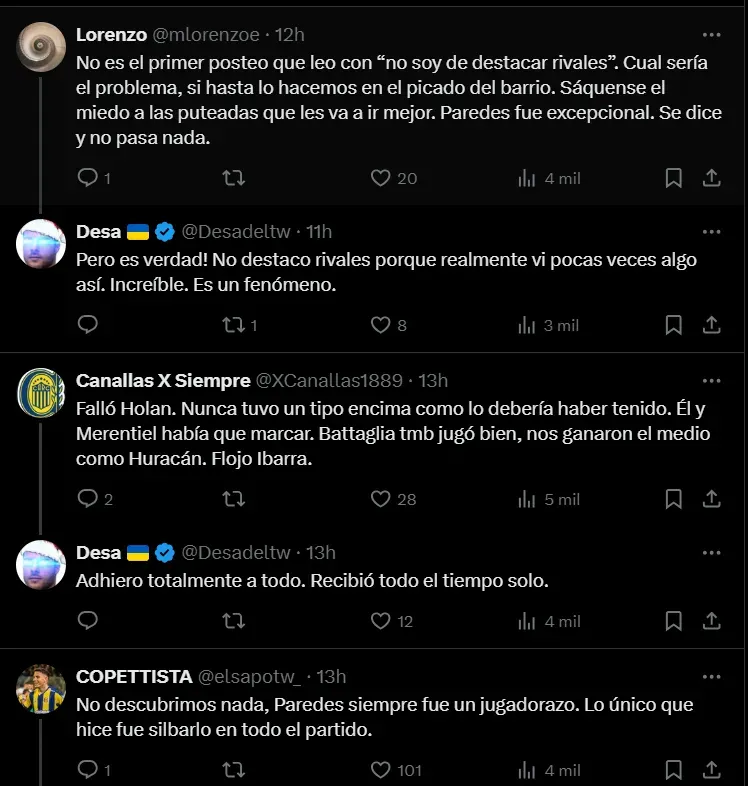Open @XCanallas1889 profile handle link

coord(330,380)
